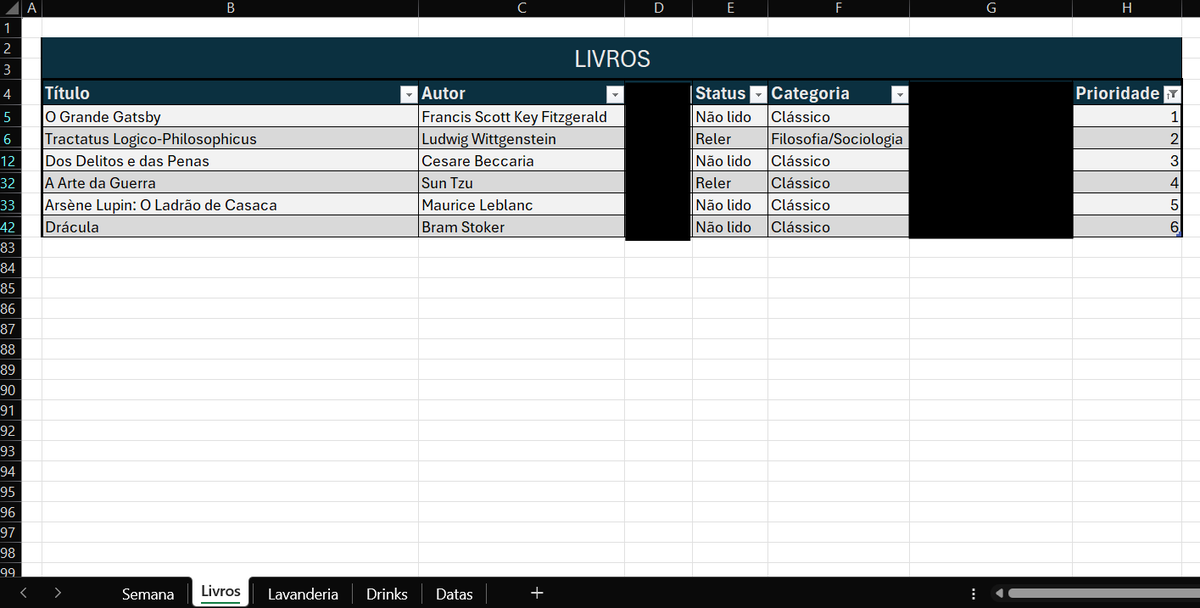Add a new sheet with the plus icon
This screenshot has height=608, width=1200.
(537, 593)
